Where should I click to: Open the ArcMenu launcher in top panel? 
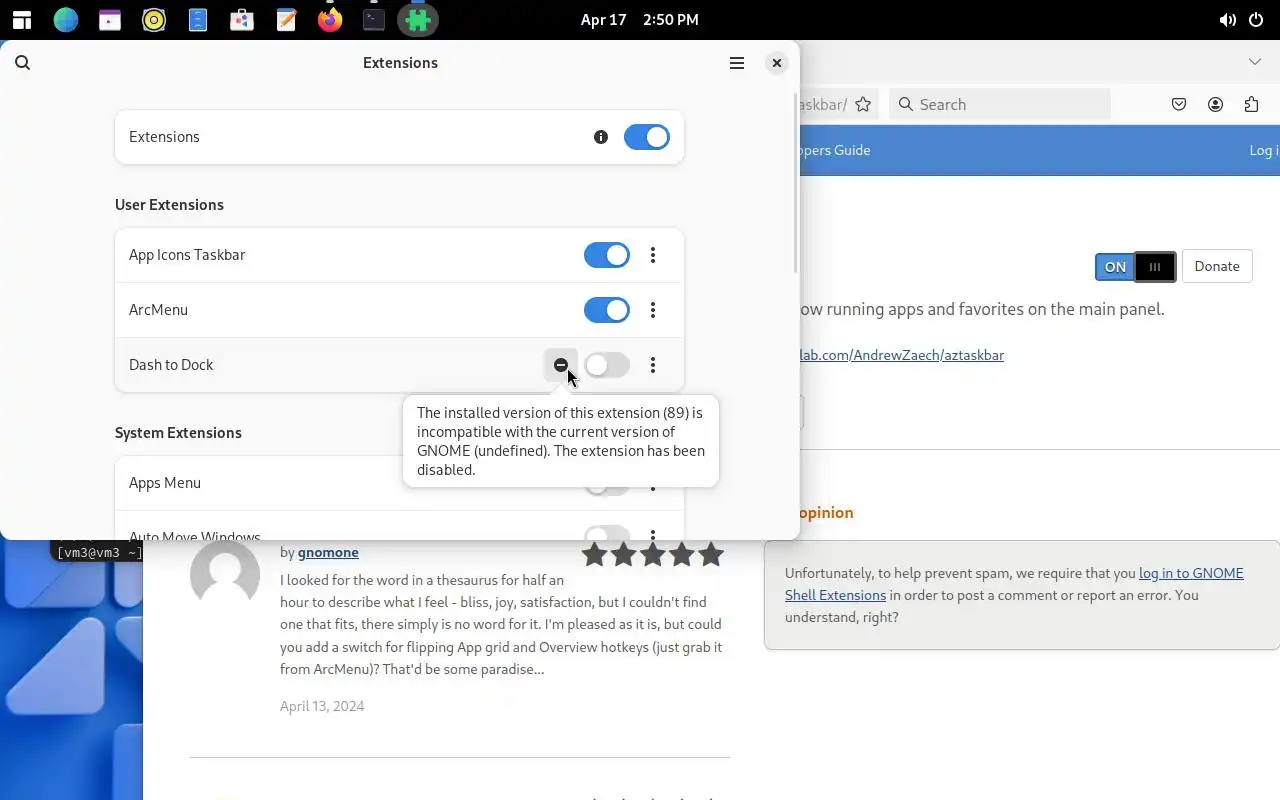(21, 19)
